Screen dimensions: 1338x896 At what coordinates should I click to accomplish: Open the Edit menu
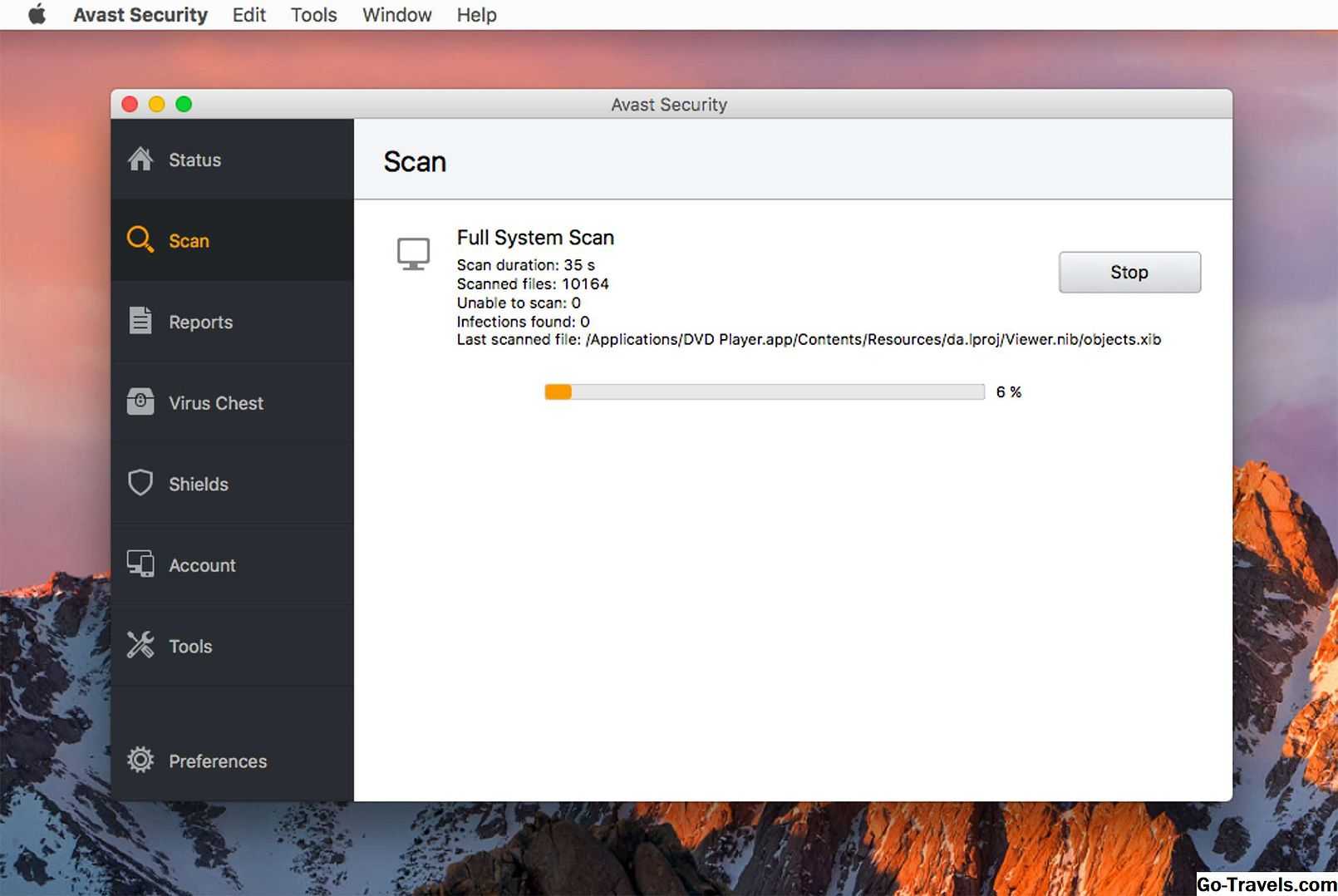tap(248, 15)
